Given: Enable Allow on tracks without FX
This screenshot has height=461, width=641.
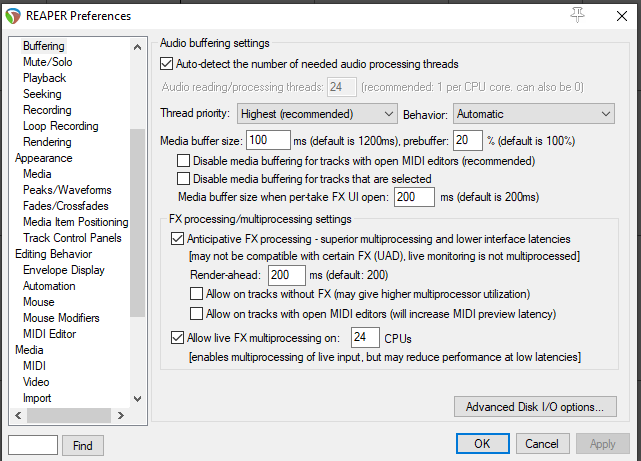Looking at the screenshot, I should coord(196,294).
